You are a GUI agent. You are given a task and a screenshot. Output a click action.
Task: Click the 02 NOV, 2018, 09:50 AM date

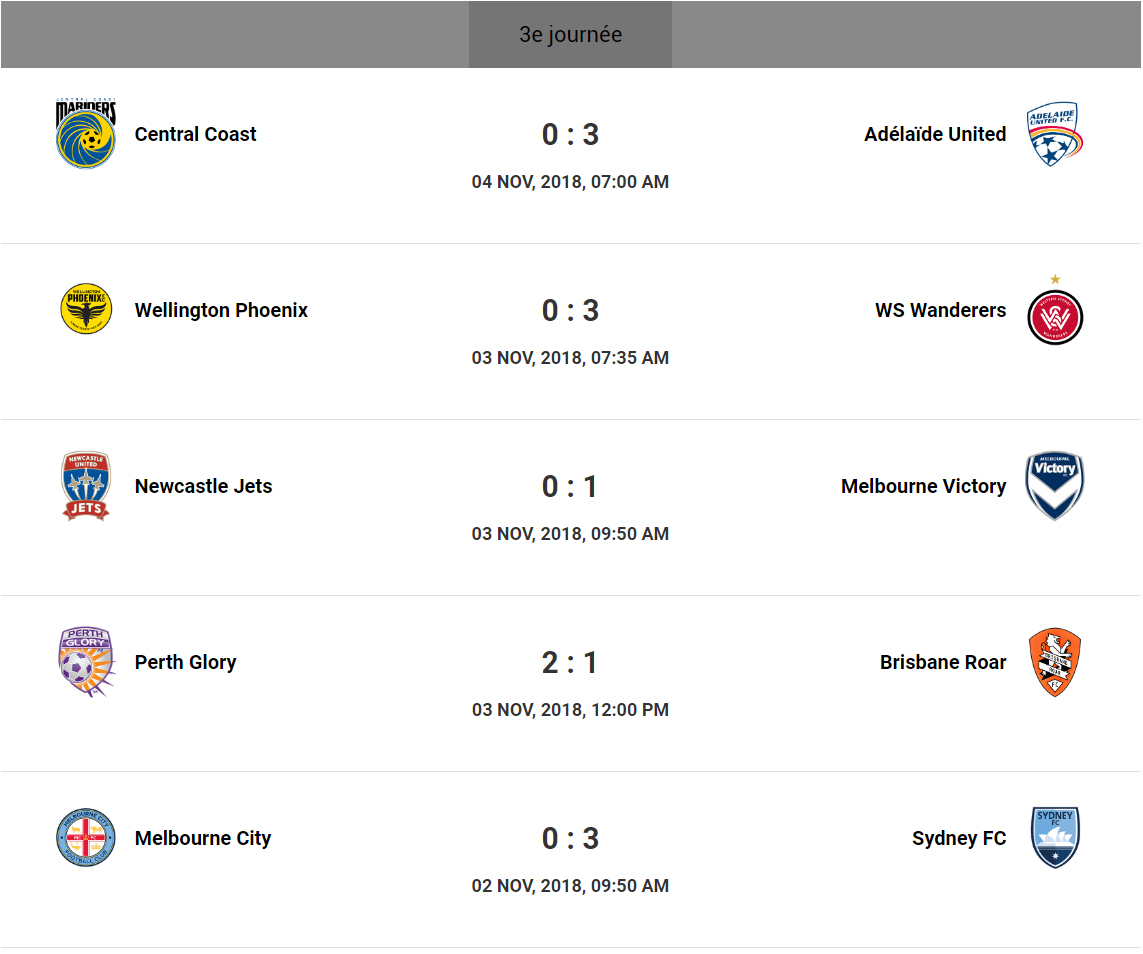[x=570, y=886]
